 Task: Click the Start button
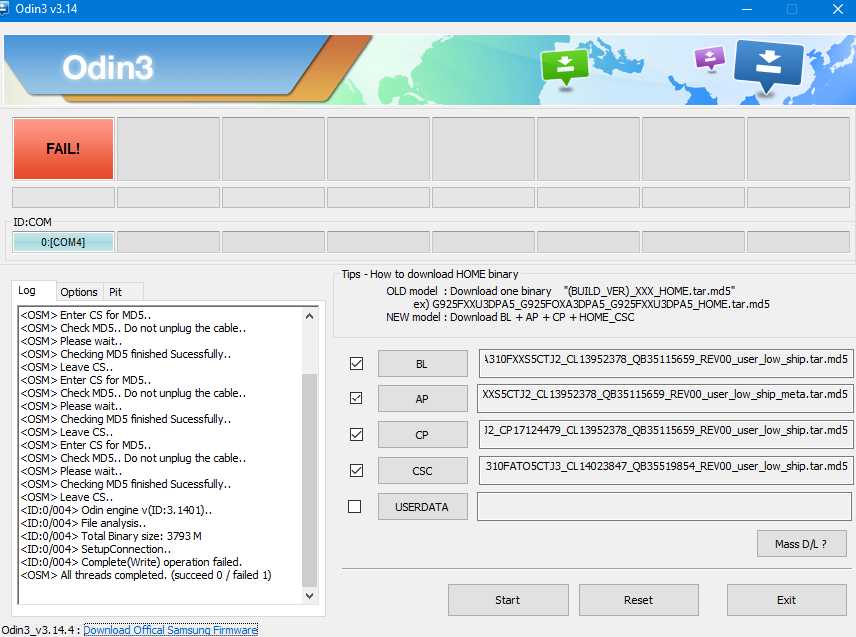pos(508,600)
